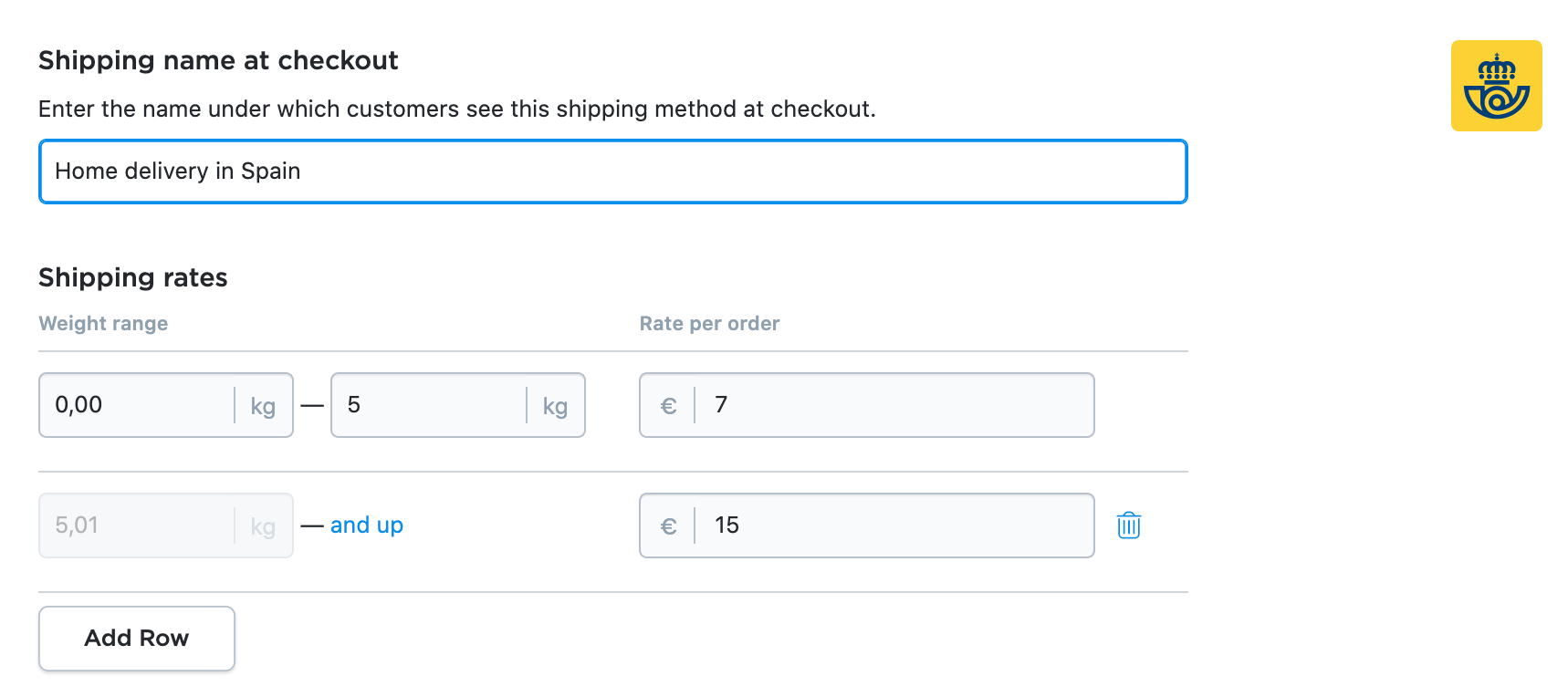Screen dimensions: 1568x697
Task: Click the "Shipping rates" heading
Action: pos(133,277)
